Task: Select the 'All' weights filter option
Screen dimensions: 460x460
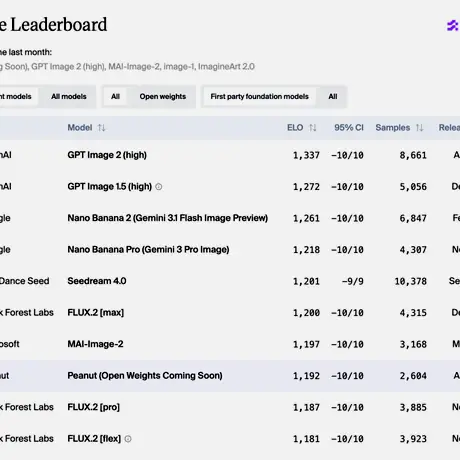Action: click(115, 97)
